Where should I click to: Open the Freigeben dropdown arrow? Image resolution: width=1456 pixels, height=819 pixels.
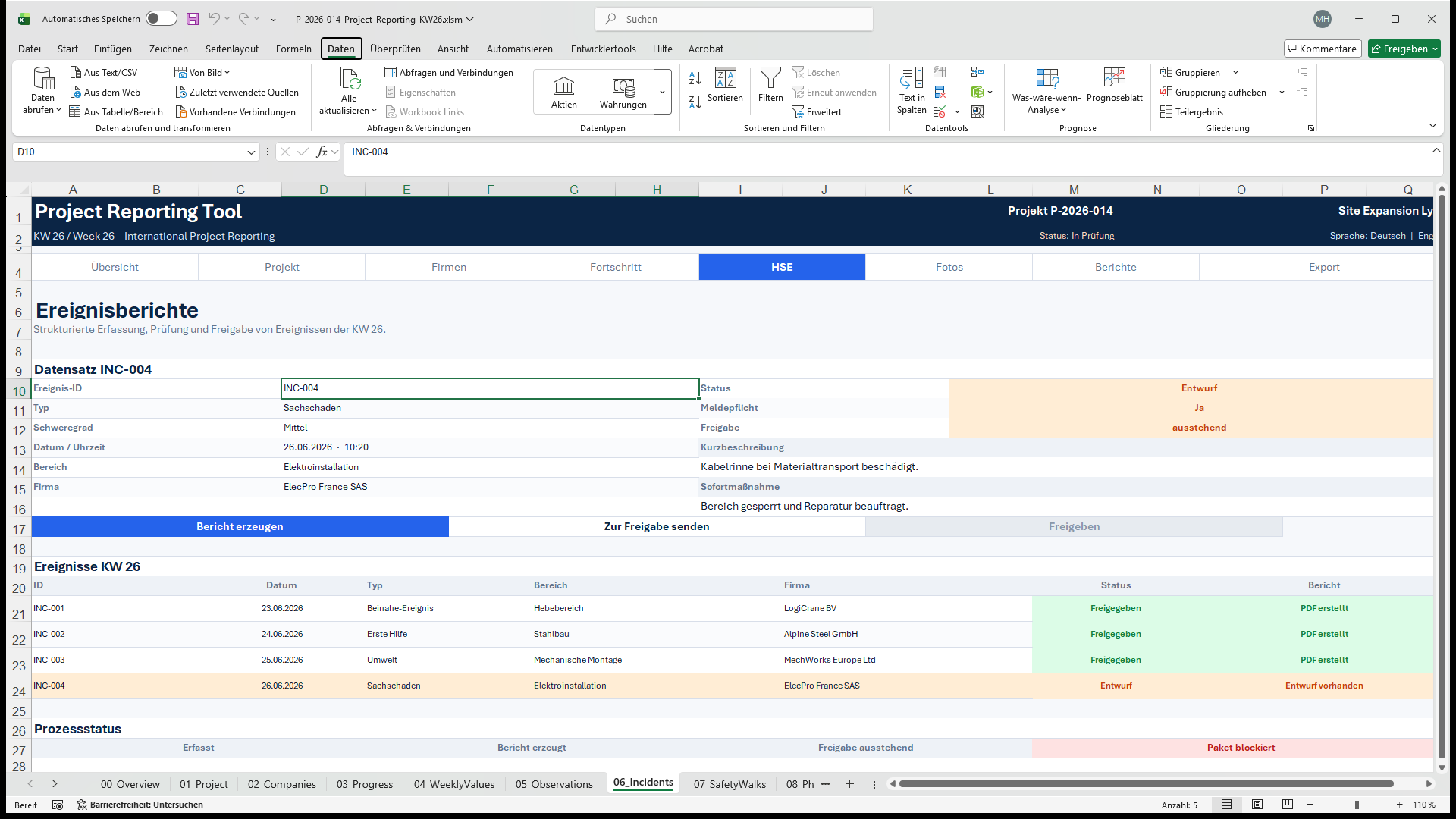[x=1435, y=49]
